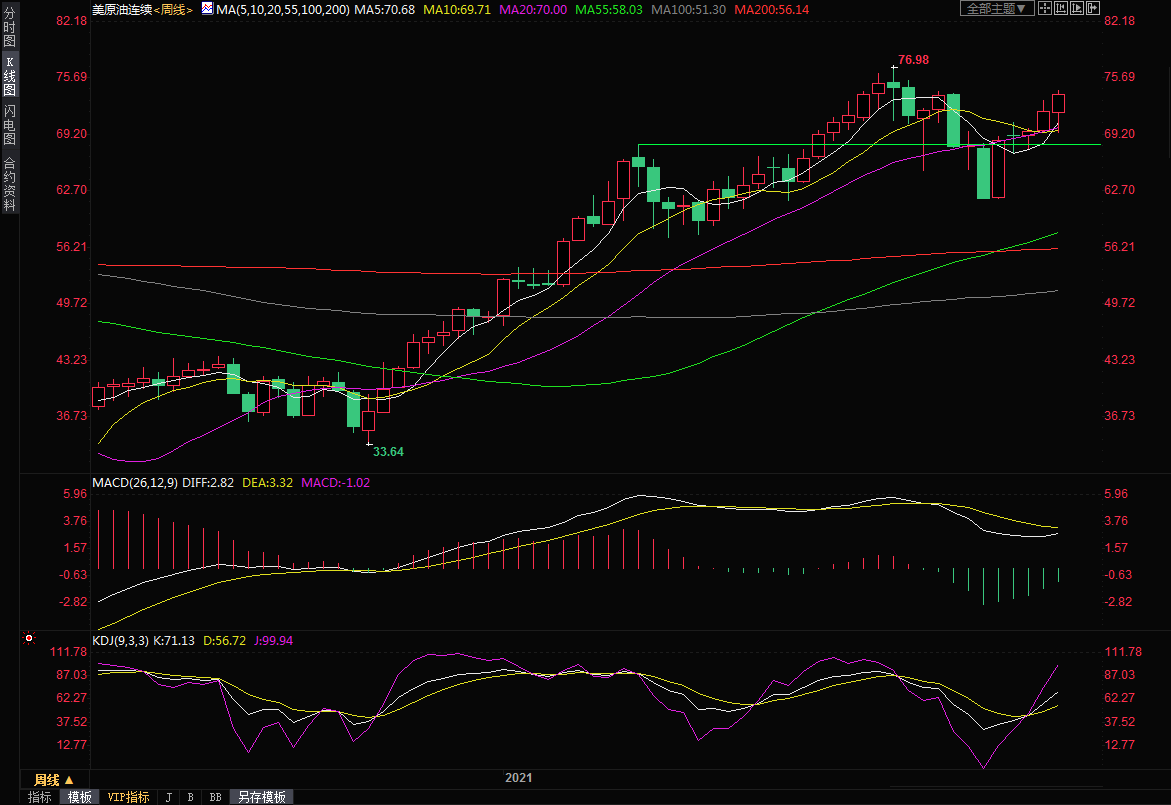Image resolution: width=1171 pixels, height=805 pixels.
Task: Click the expand-right panel icon
Action: [x=1093, y=8]
